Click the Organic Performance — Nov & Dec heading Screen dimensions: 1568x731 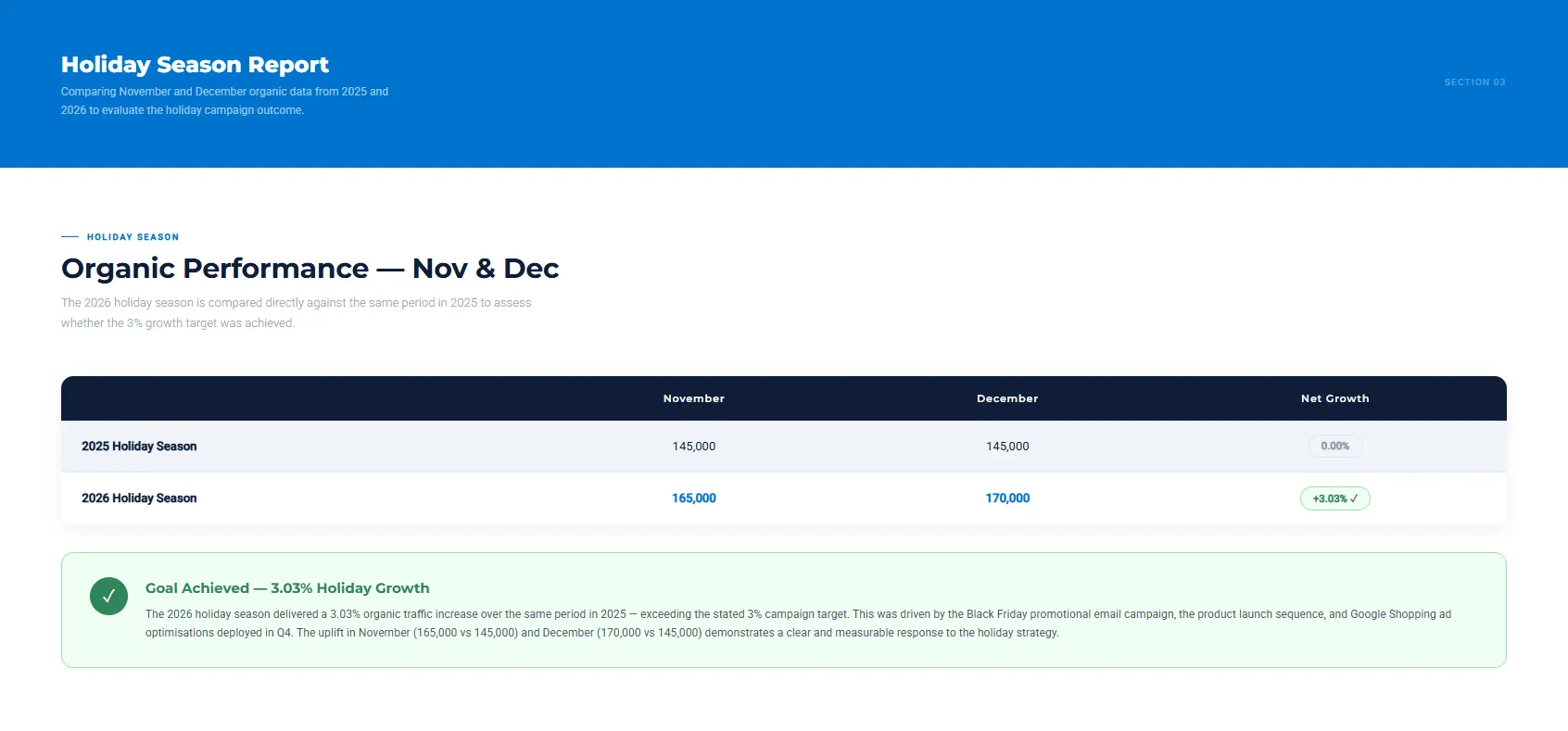[310, 269]
